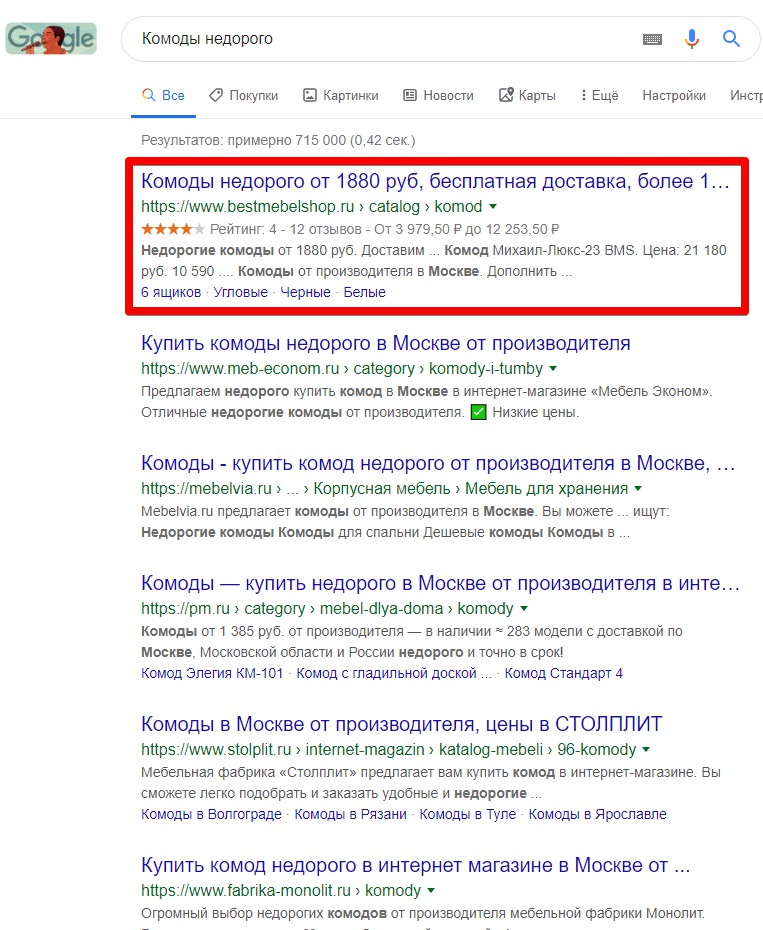
Task: Click the 'Результатов: примерно 715 000' text
Action: point(278,141)
